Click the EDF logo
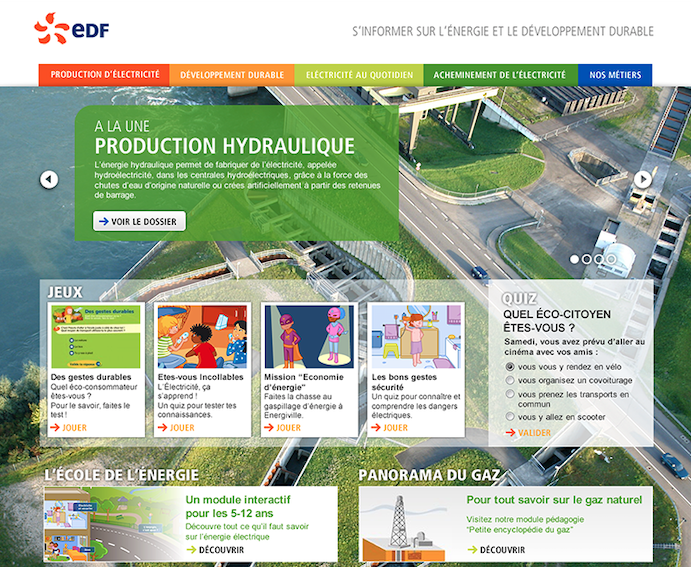This screenshot has height=567, width=691. pos(71,29)
